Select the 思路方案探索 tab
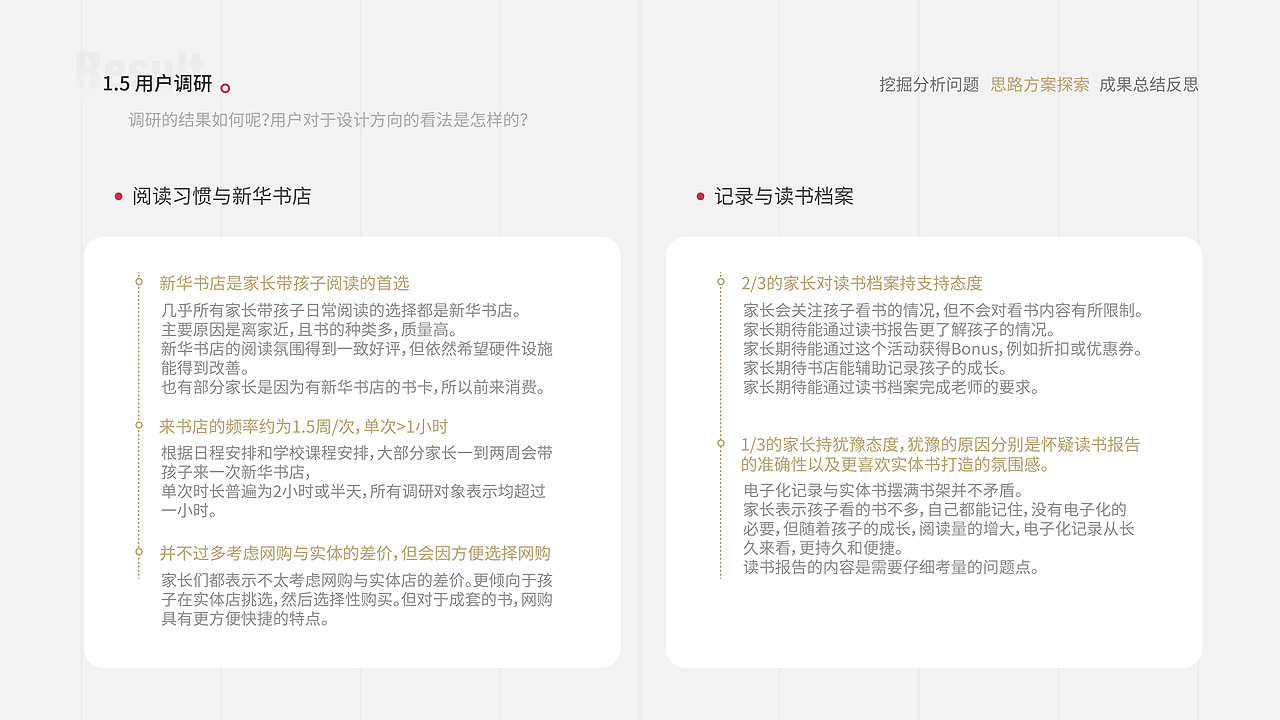The width and height of the screenshot is (1280, 720). click(1040, 85)
